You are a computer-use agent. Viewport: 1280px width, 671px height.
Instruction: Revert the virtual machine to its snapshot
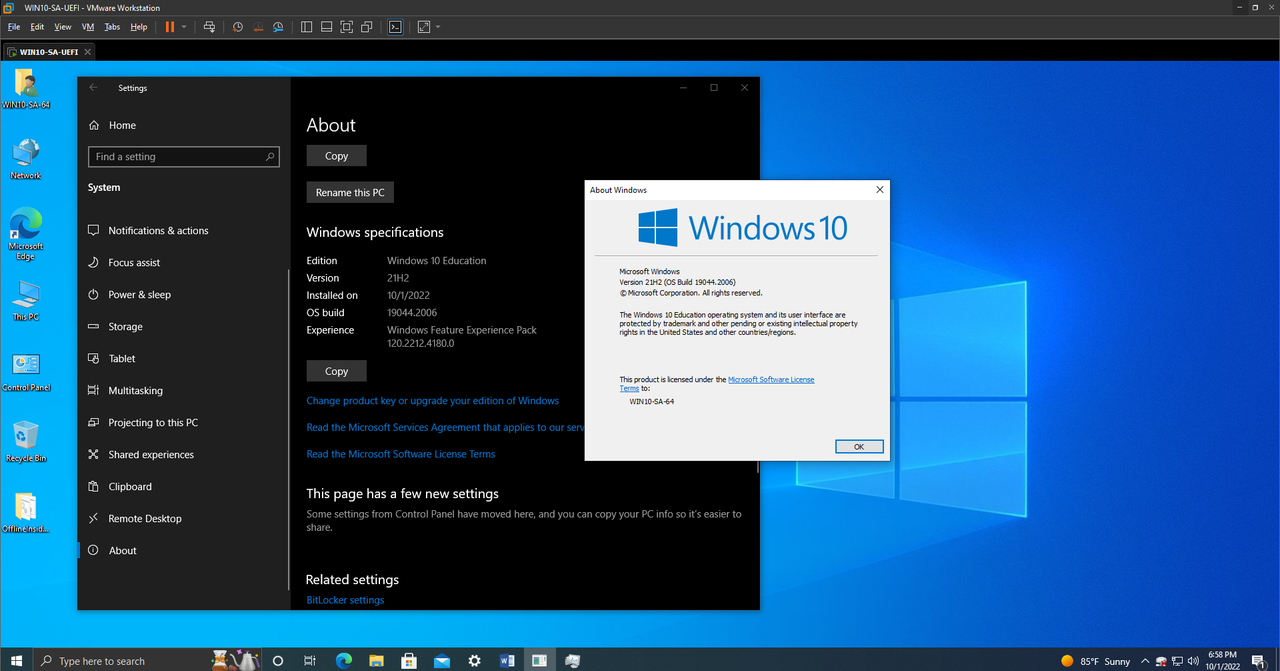coord(258,27)
